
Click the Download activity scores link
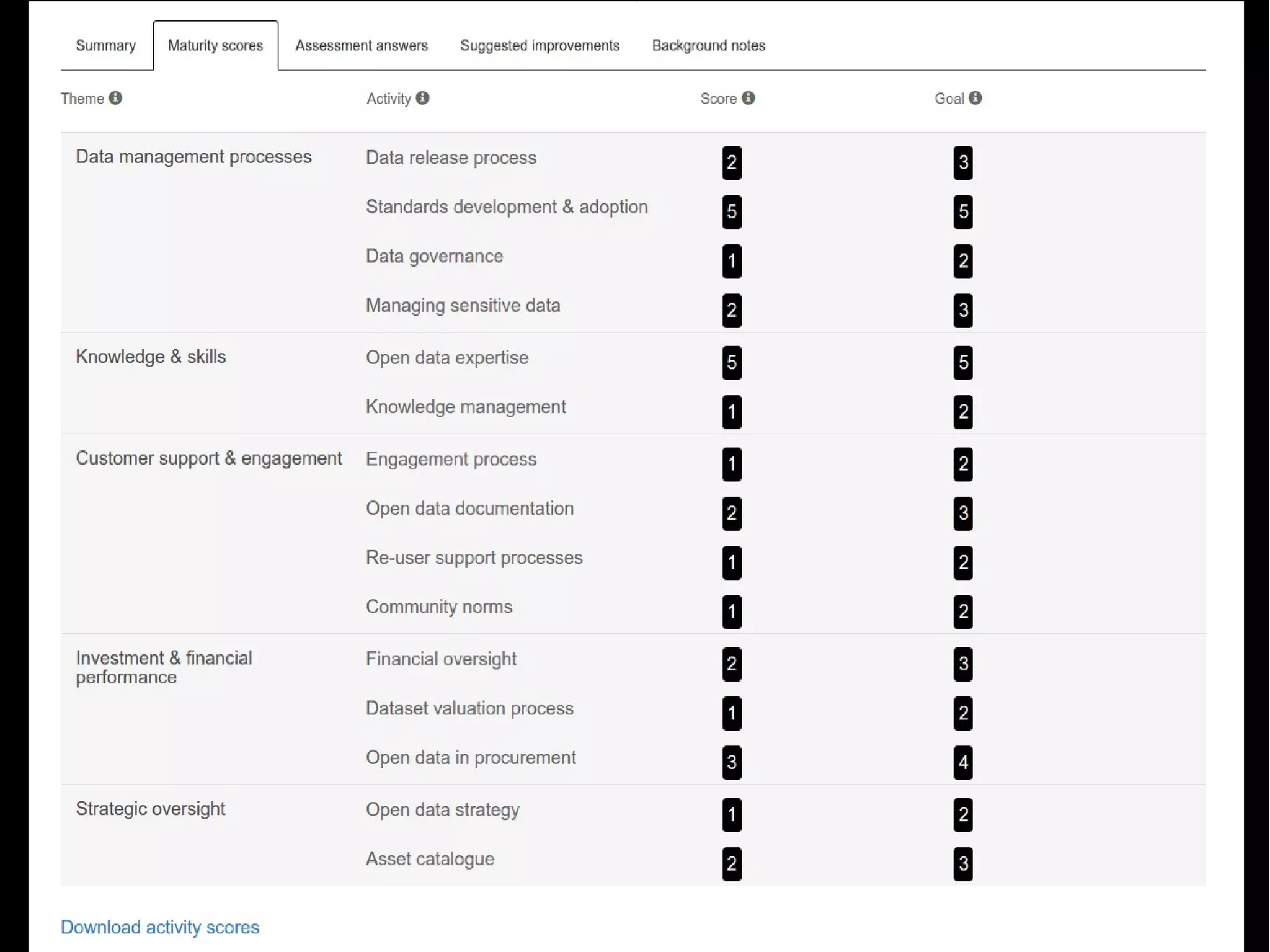point(160,927)
